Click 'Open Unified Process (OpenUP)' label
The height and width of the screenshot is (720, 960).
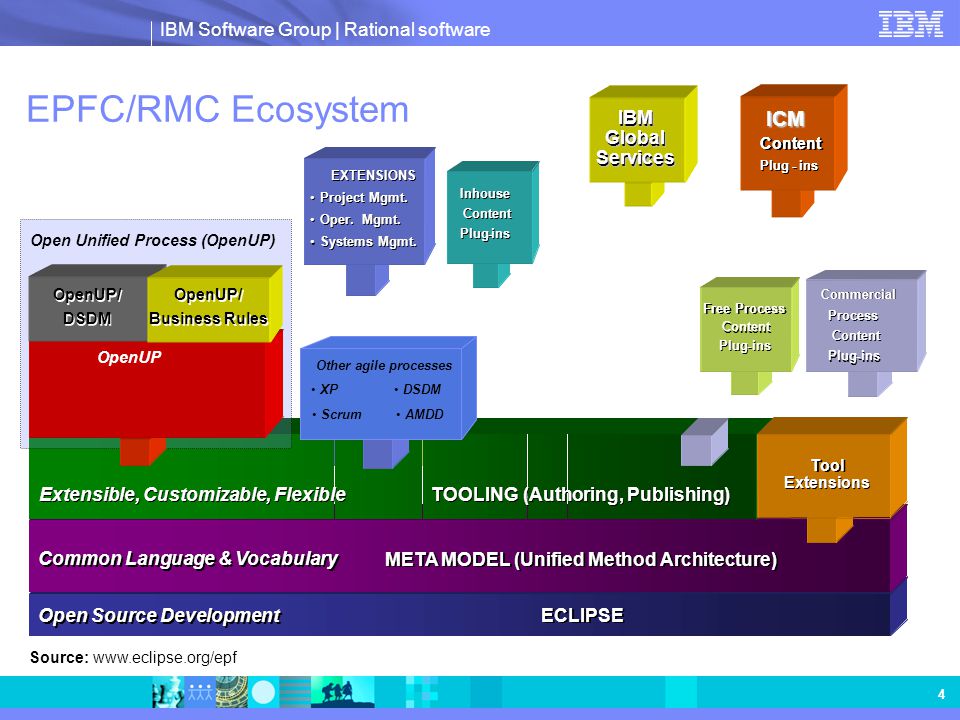point(153,240)
